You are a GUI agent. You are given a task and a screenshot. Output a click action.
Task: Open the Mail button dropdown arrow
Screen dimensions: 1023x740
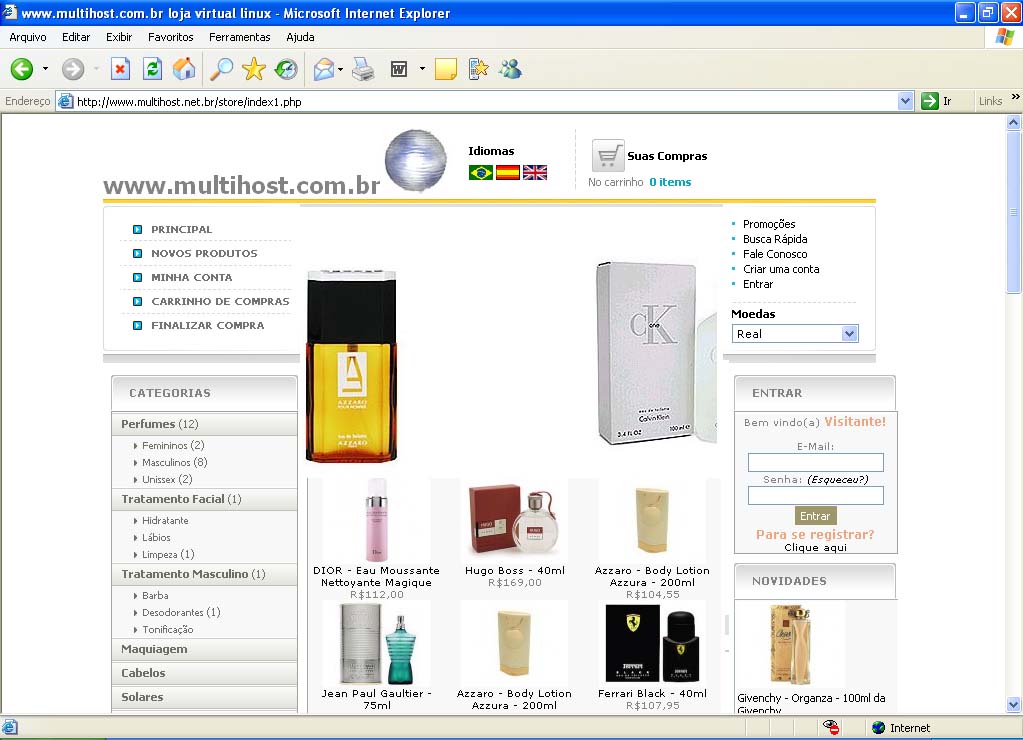(341, 69)
